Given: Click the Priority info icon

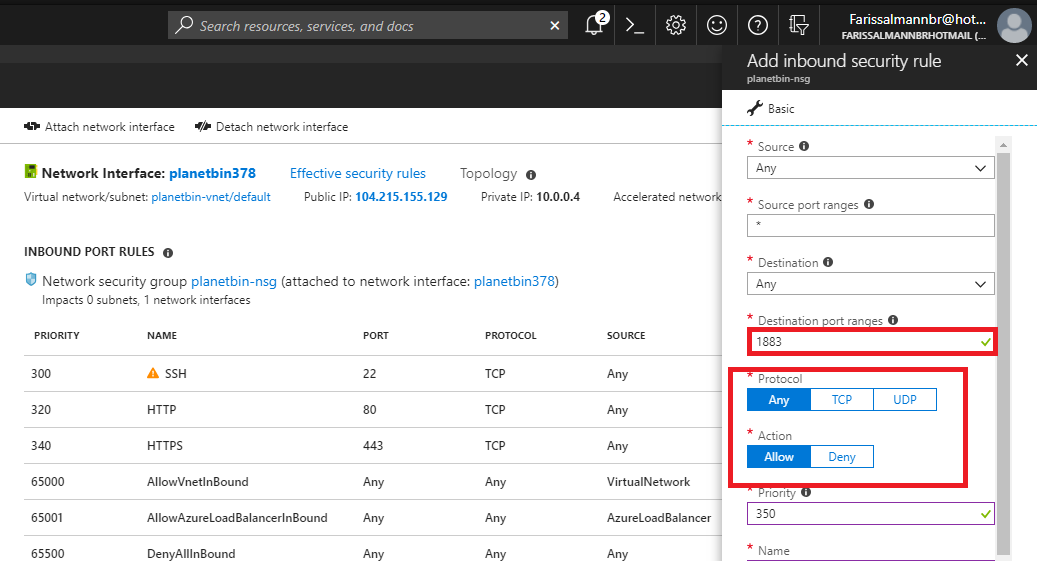Looking at the screenshot, I should click(806, 492).
